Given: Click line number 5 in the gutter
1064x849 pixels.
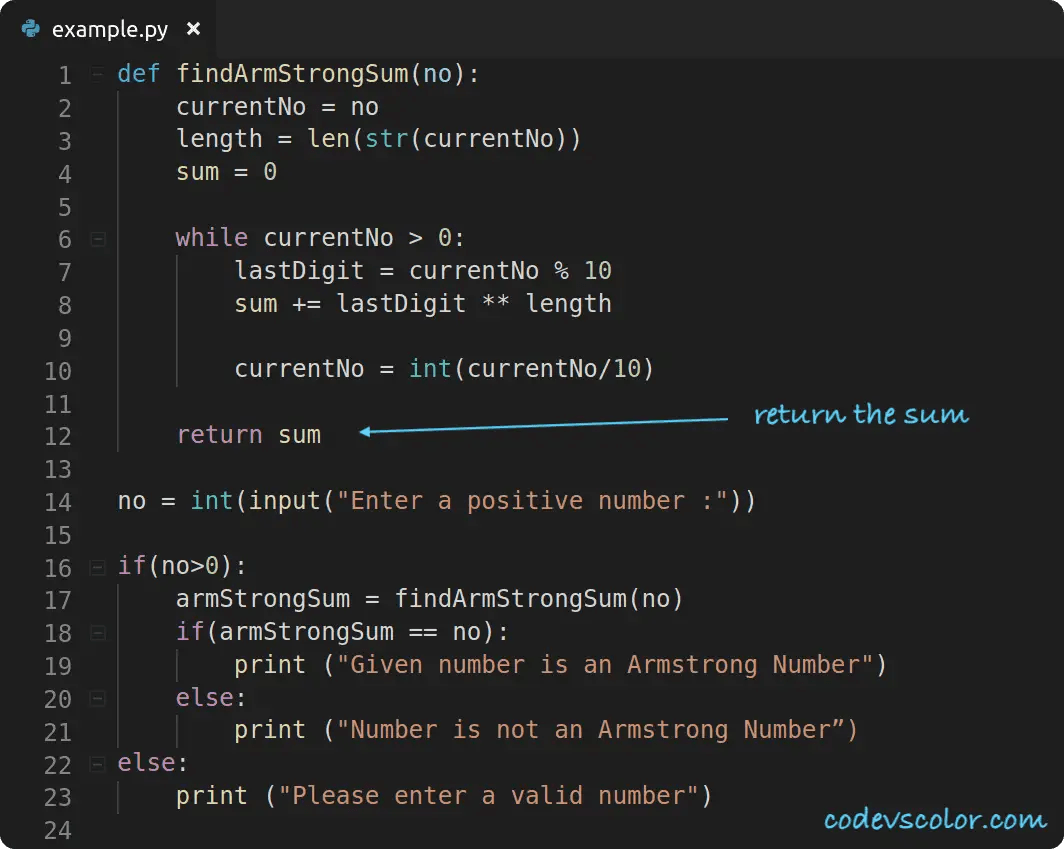Looking at the screenshot, I should (x=64, y=206).
